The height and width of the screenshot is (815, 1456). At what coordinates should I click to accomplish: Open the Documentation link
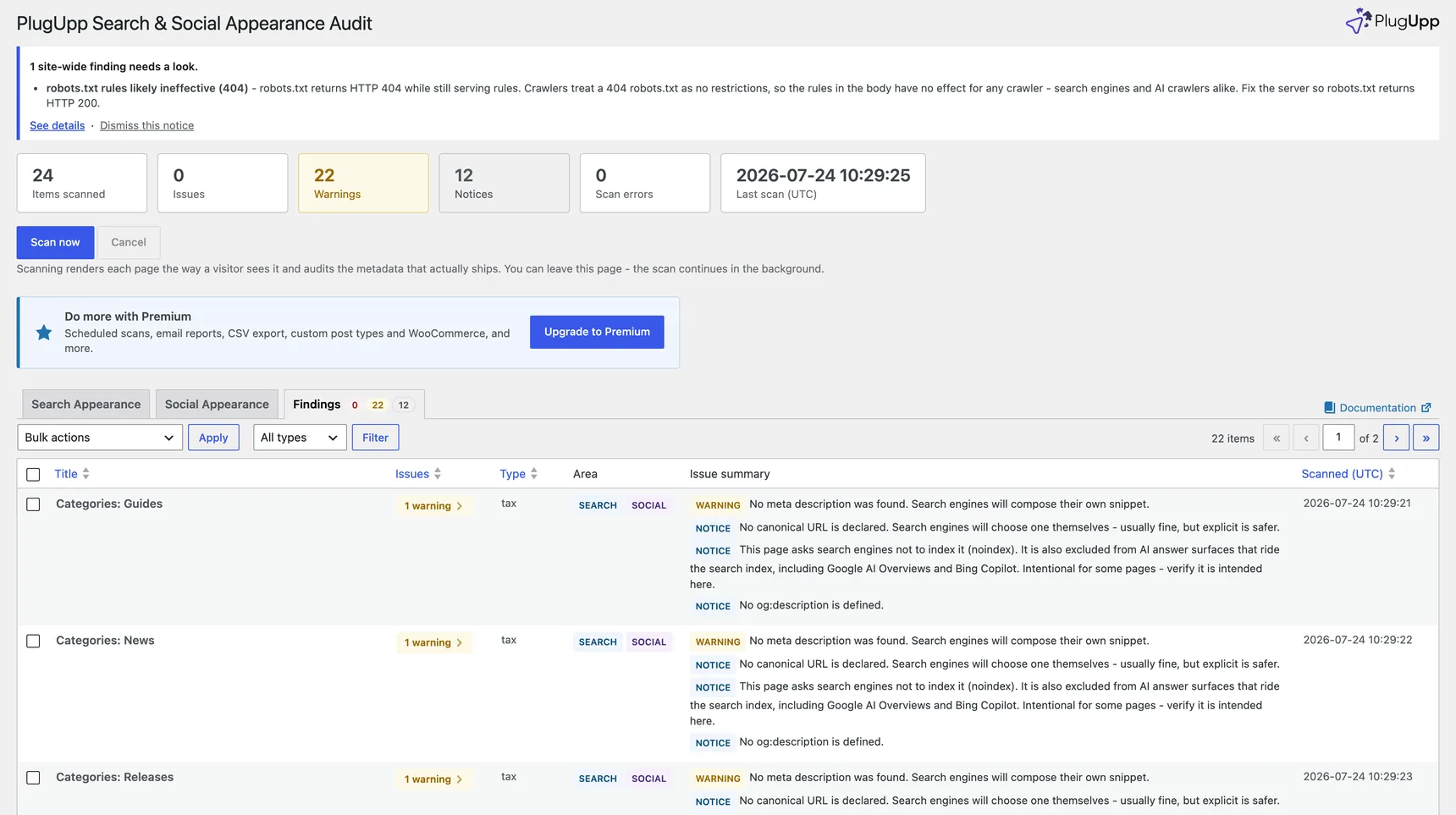[1377, 408]
